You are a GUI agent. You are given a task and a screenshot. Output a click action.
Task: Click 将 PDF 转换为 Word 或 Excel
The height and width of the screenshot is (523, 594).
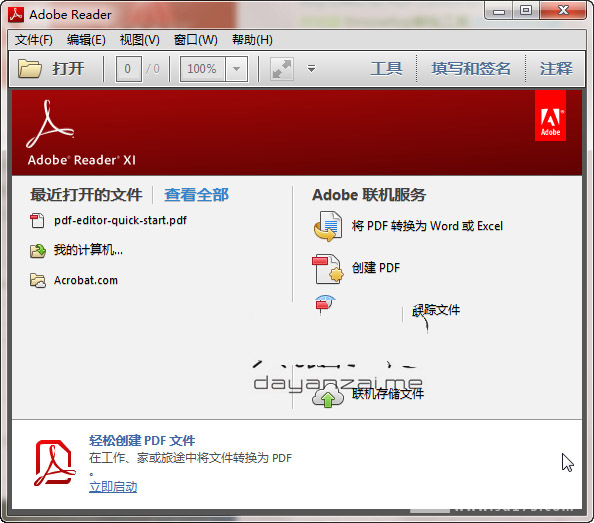pos(427,226)
